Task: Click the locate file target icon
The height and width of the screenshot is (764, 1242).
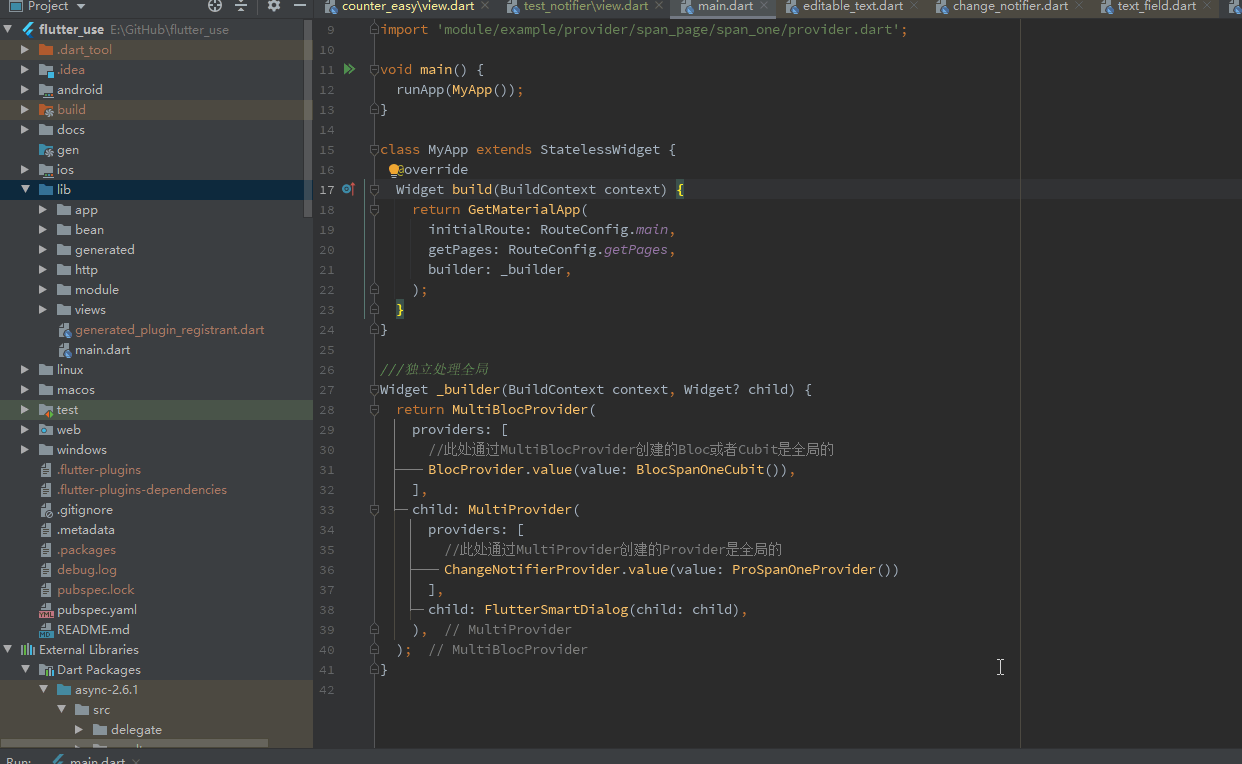Action: (x=215, y=6)
